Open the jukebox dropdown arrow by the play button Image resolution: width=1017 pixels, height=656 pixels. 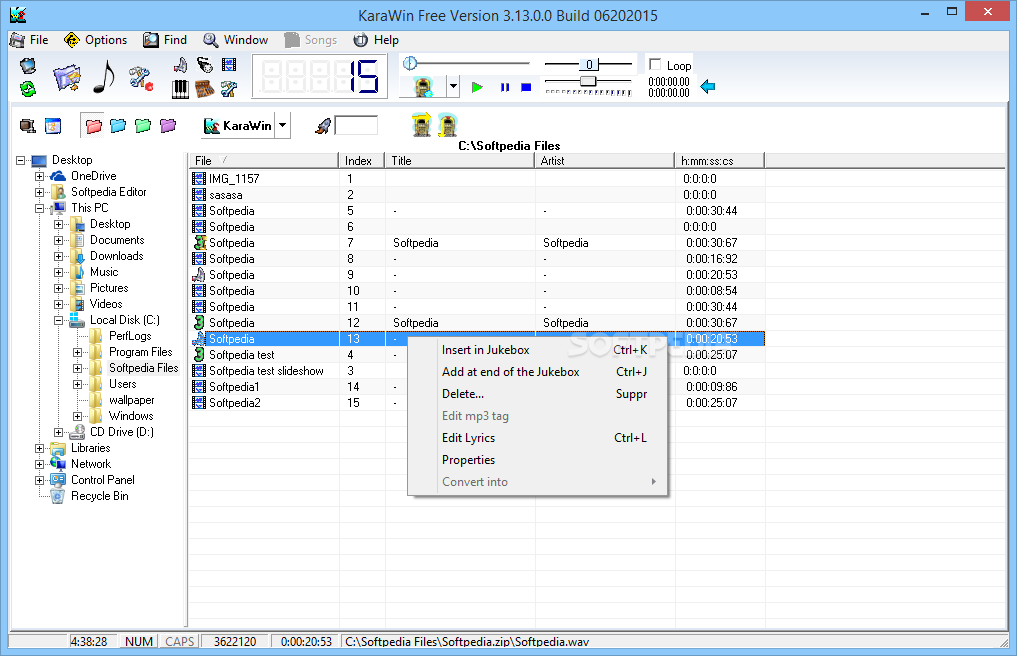click(453, 86)
